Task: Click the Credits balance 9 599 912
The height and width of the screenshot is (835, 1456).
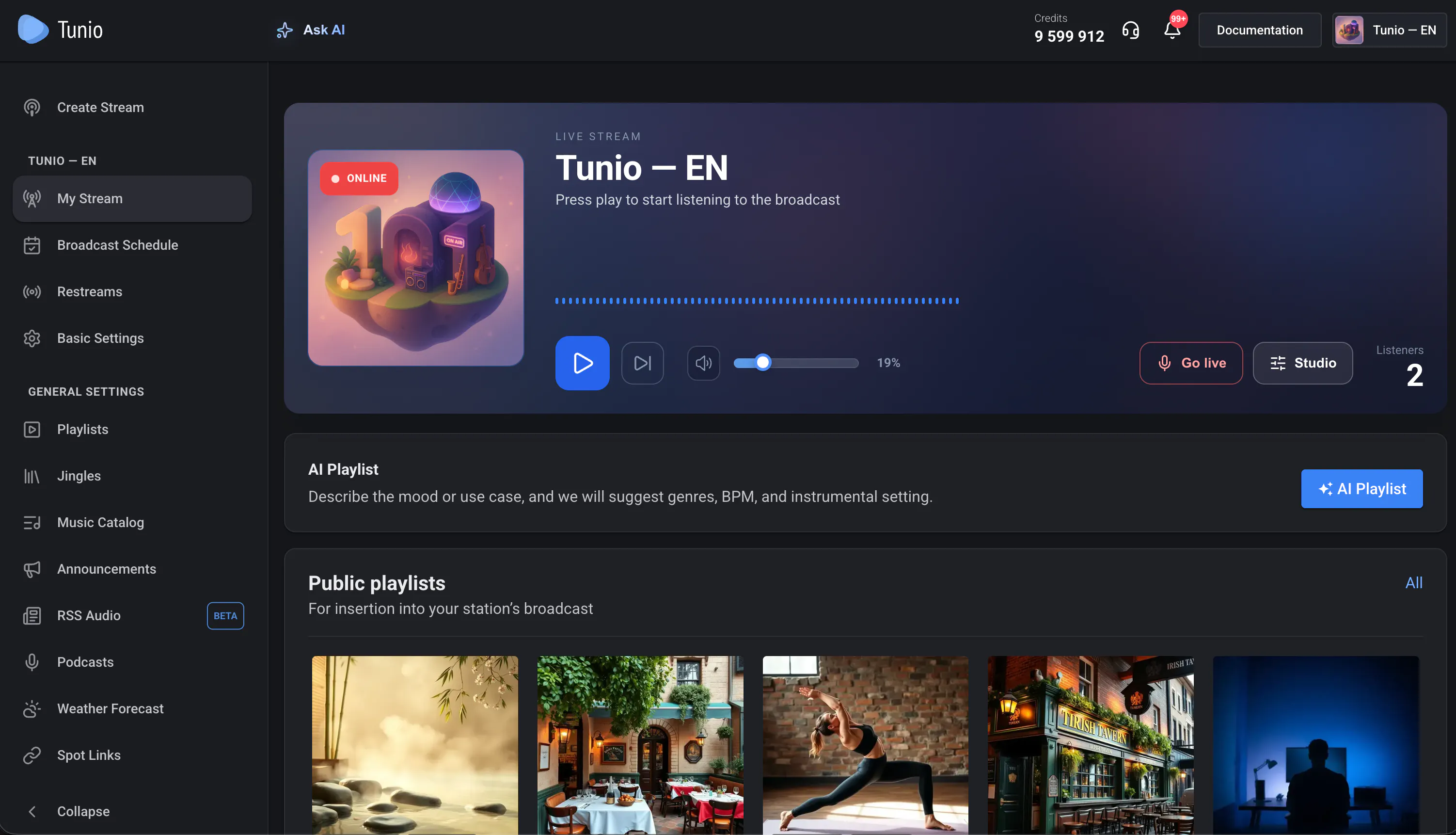Action: pos(1069,36)
